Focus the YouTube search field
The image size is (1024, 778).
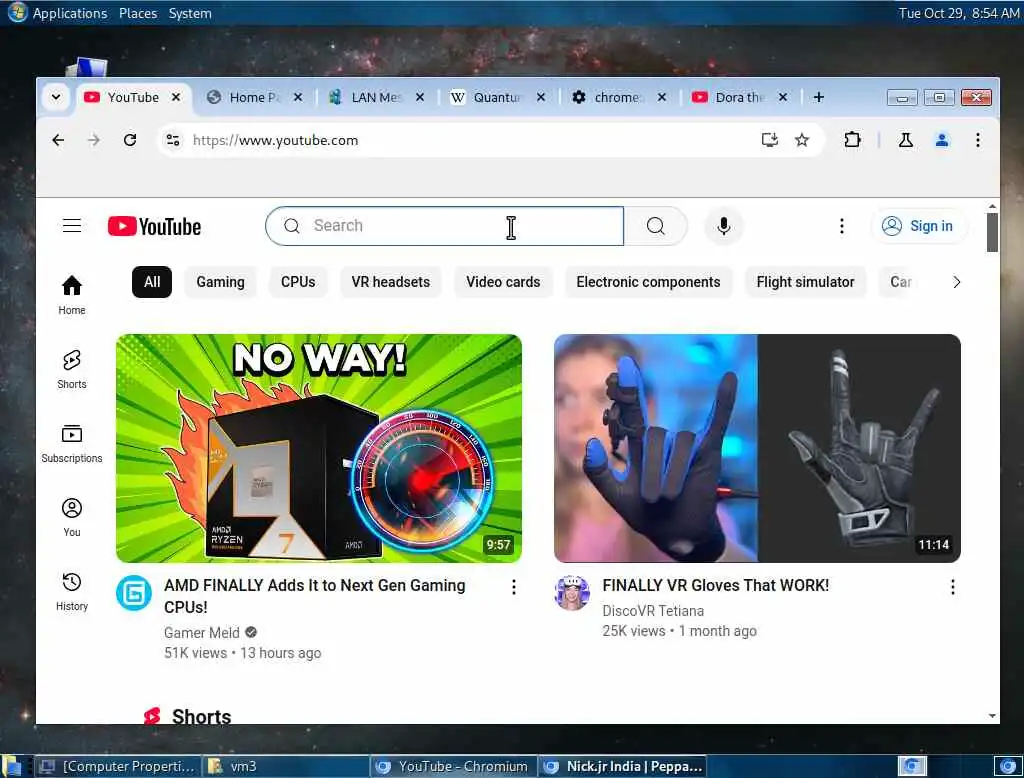click(x=444, y=226)
